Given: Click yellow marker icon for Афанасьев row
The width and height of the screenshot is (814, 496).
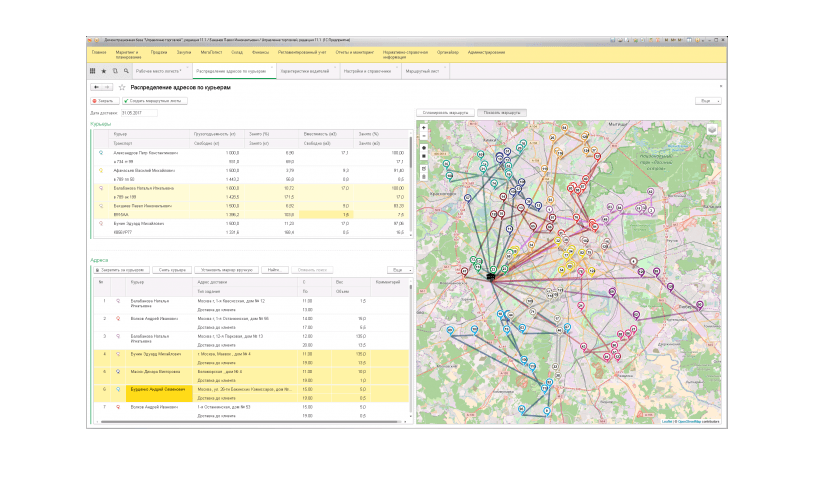Looking at the screenshot, I should pyautogui.click(x=101, y=170).
